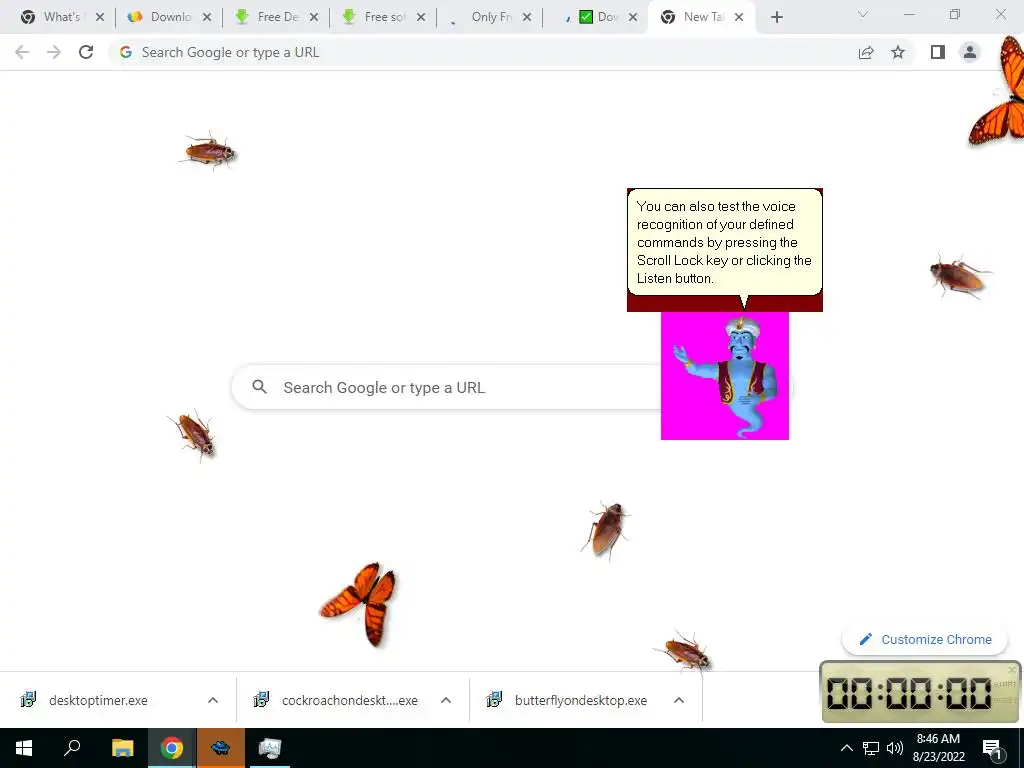Open the downloaded desktoptimer.exe file
The image size is (1024, 768).
click(98, 700)
